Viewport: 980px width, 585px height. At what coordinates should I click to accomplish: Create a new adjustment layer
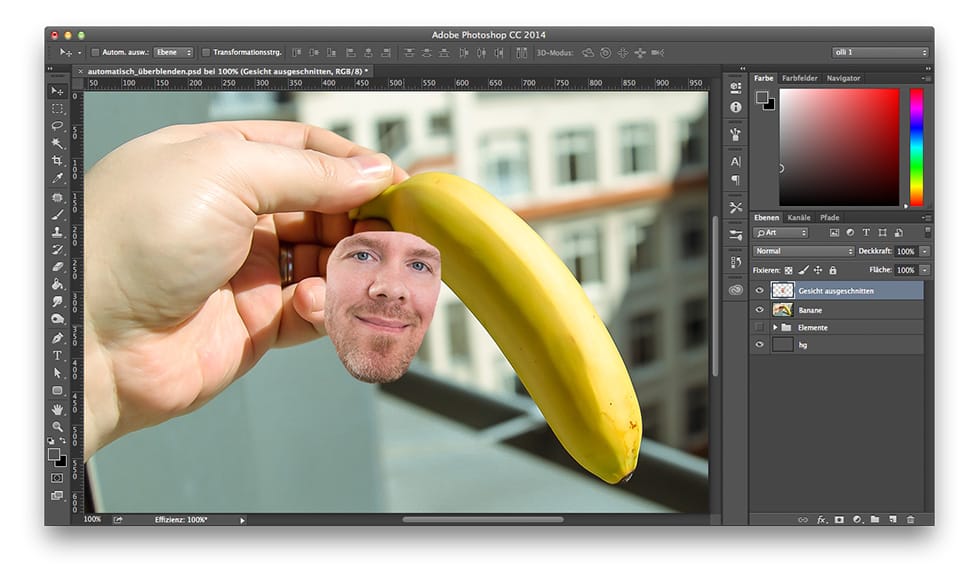pos(858,519)
